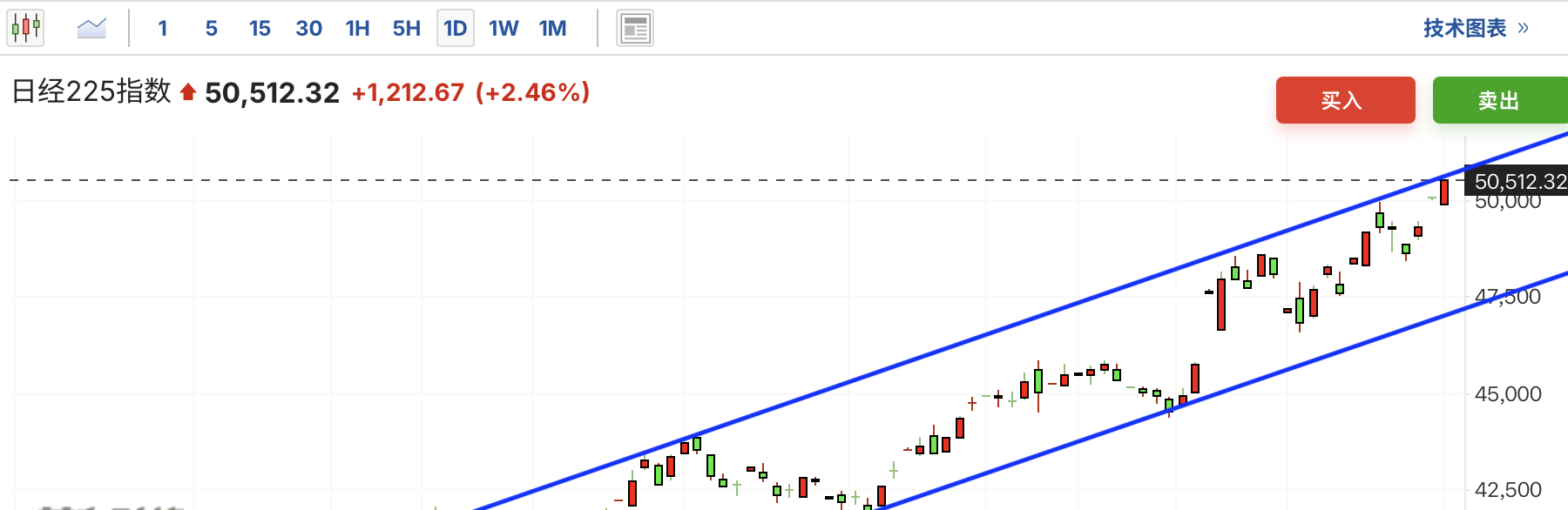Select the 15 minute timeframe
1568x510 pixels.
[260, 28]
